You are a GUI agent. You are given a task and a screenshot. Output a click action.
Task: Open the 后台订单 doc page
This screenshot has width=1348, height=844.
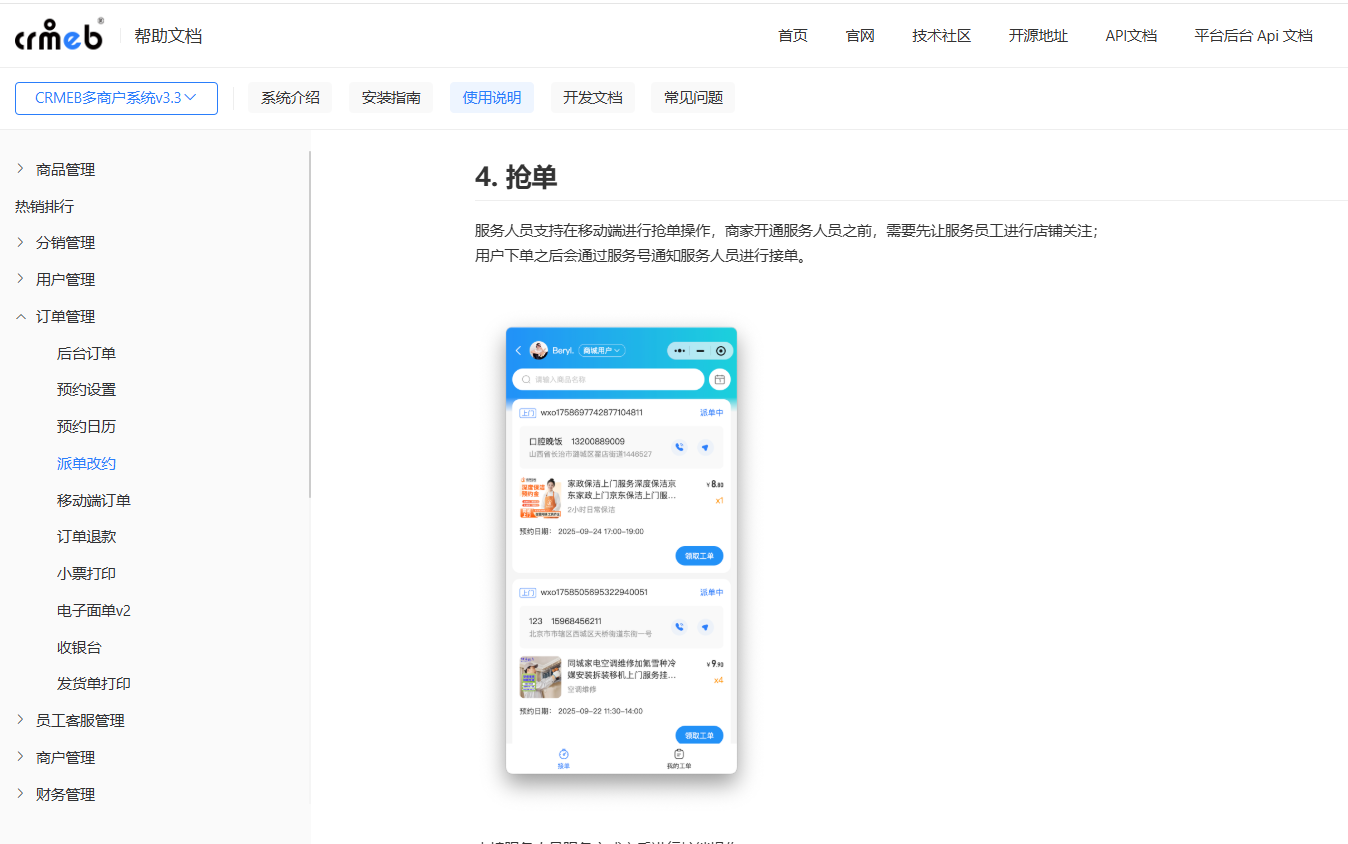click(x=86, y=354)
